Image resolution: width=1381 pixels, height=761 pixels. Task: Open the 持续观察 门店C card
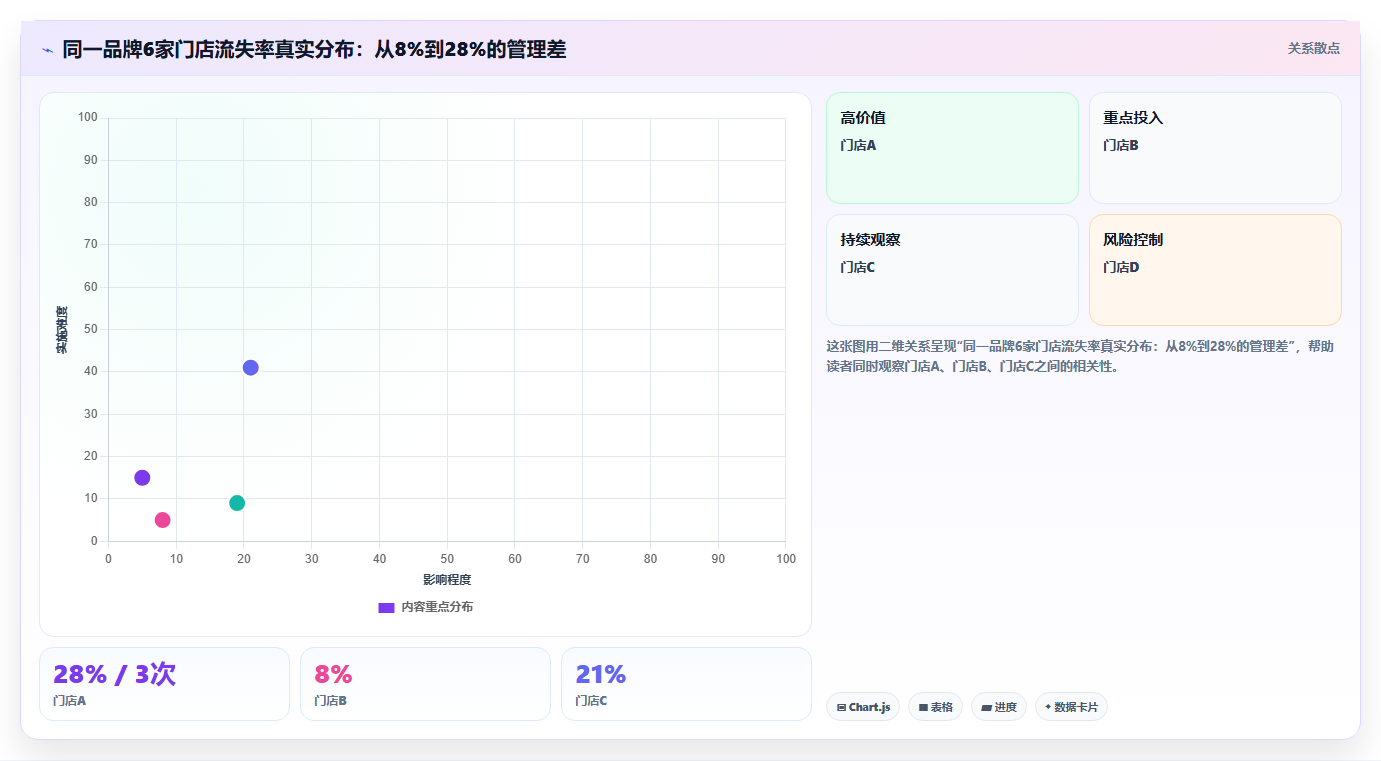tap(952, 270)
